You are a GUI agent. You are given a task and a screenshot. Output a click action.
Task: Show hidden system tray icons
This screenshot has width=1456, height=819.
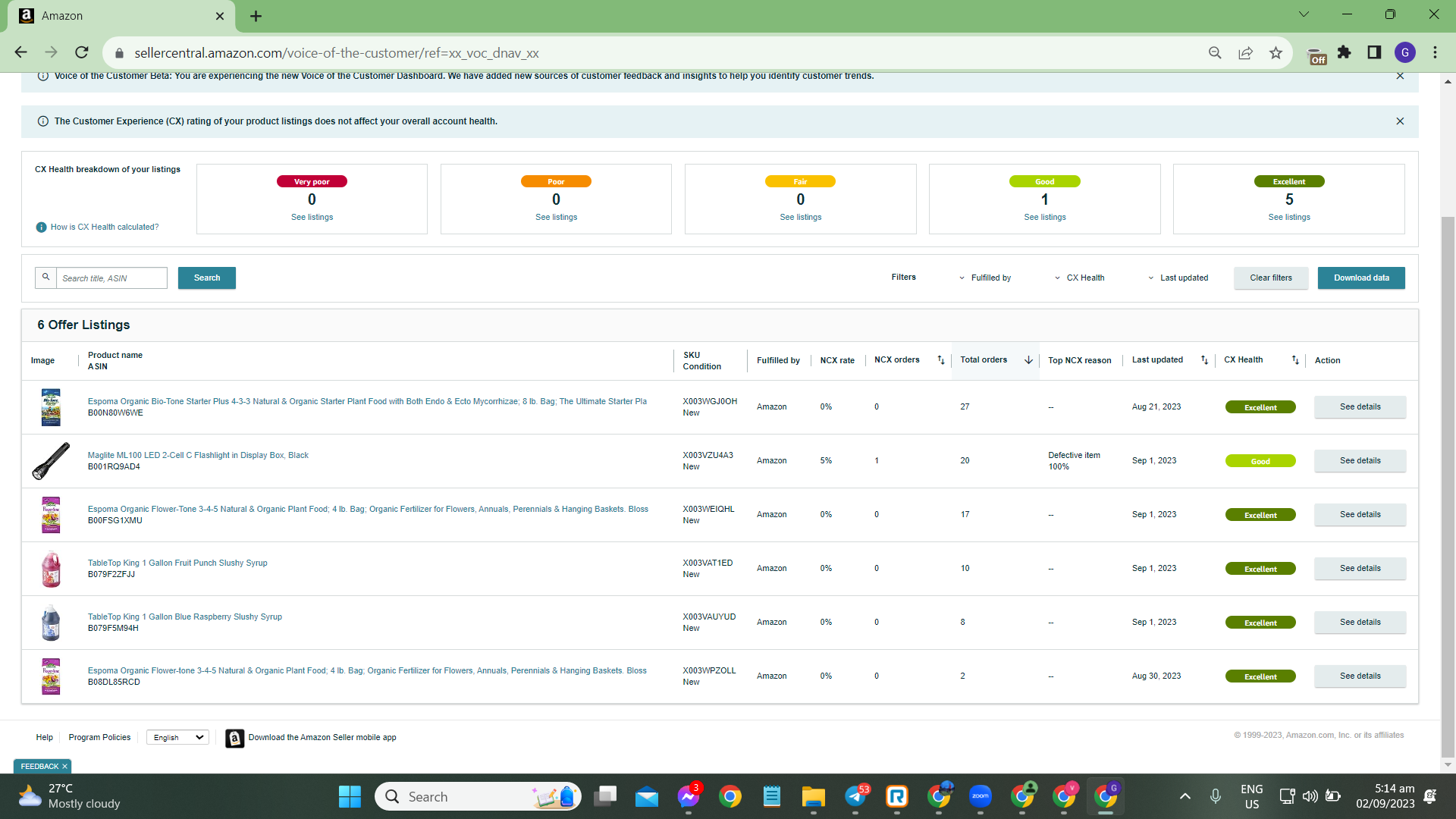1185,796
